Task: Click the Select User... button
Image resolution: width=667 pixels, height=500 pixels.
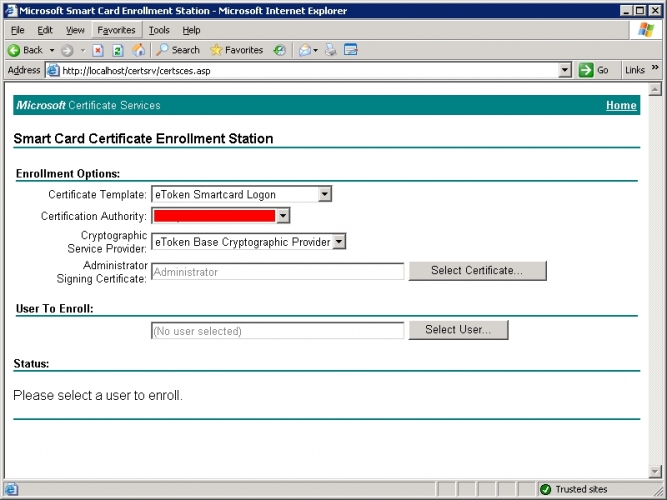Action: (x=458, y=330)
